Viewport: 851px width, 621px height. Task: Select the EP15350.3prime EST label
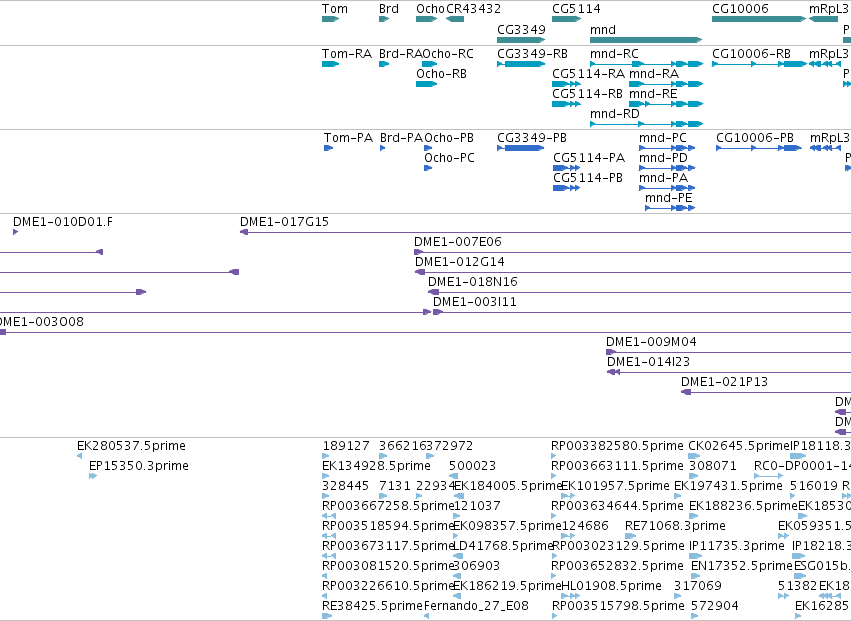[139, 466]
